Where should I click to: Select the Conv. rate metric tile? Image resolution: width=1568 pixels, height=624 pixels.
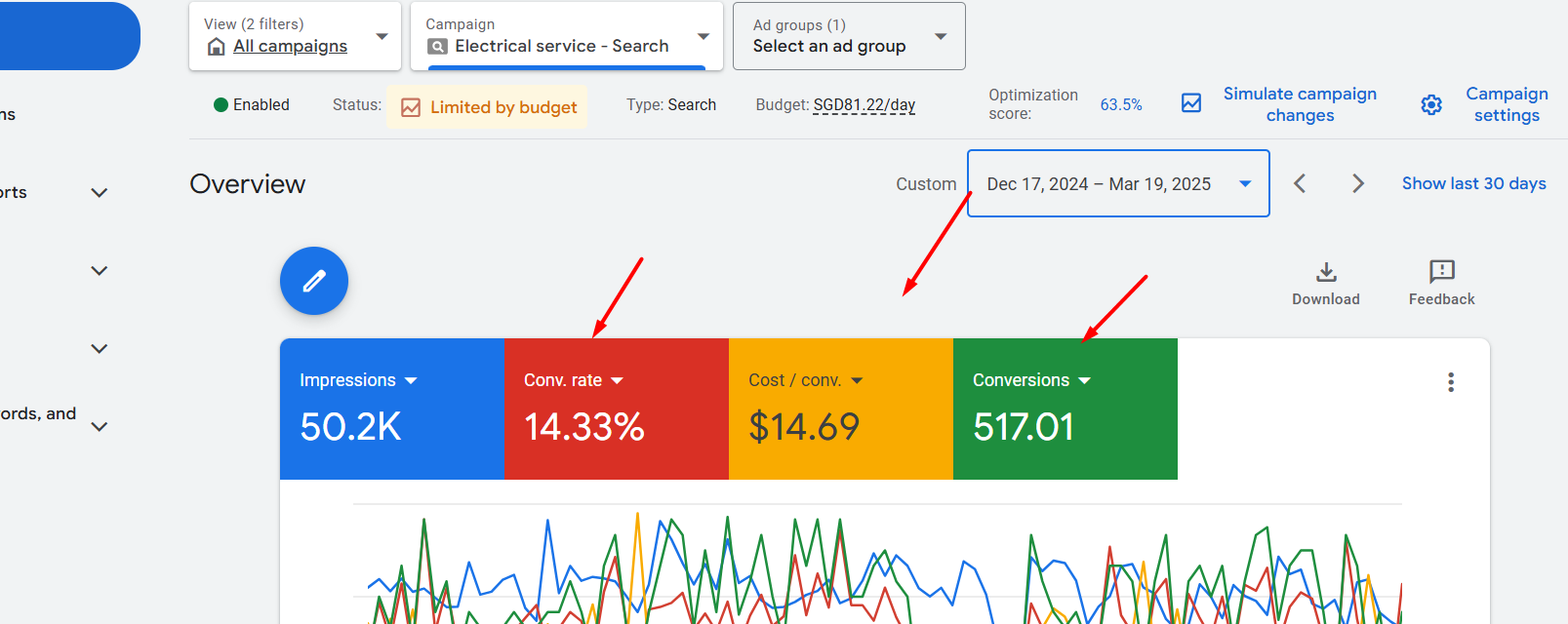point(616,409)
